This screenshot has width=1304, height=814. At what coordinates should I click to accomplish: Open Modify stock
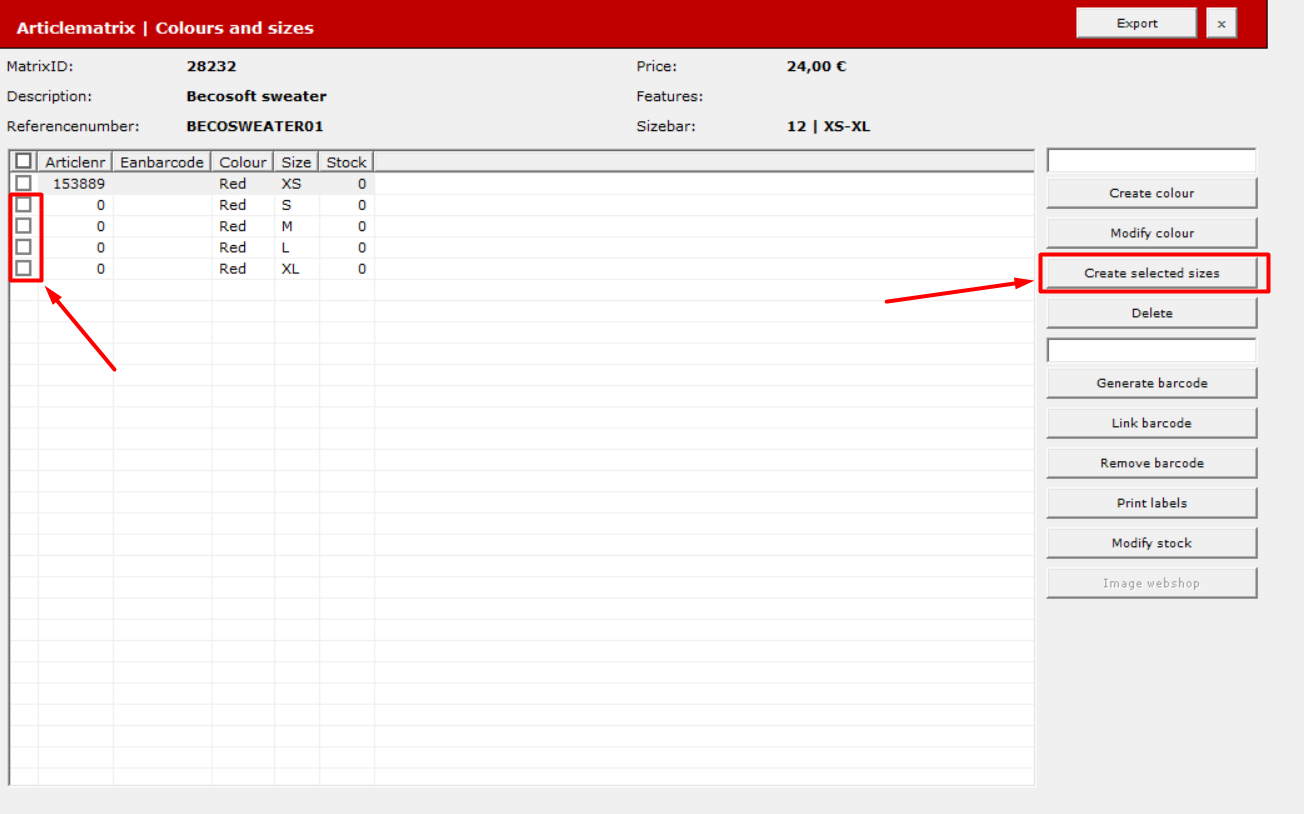tap(1152, 543)
